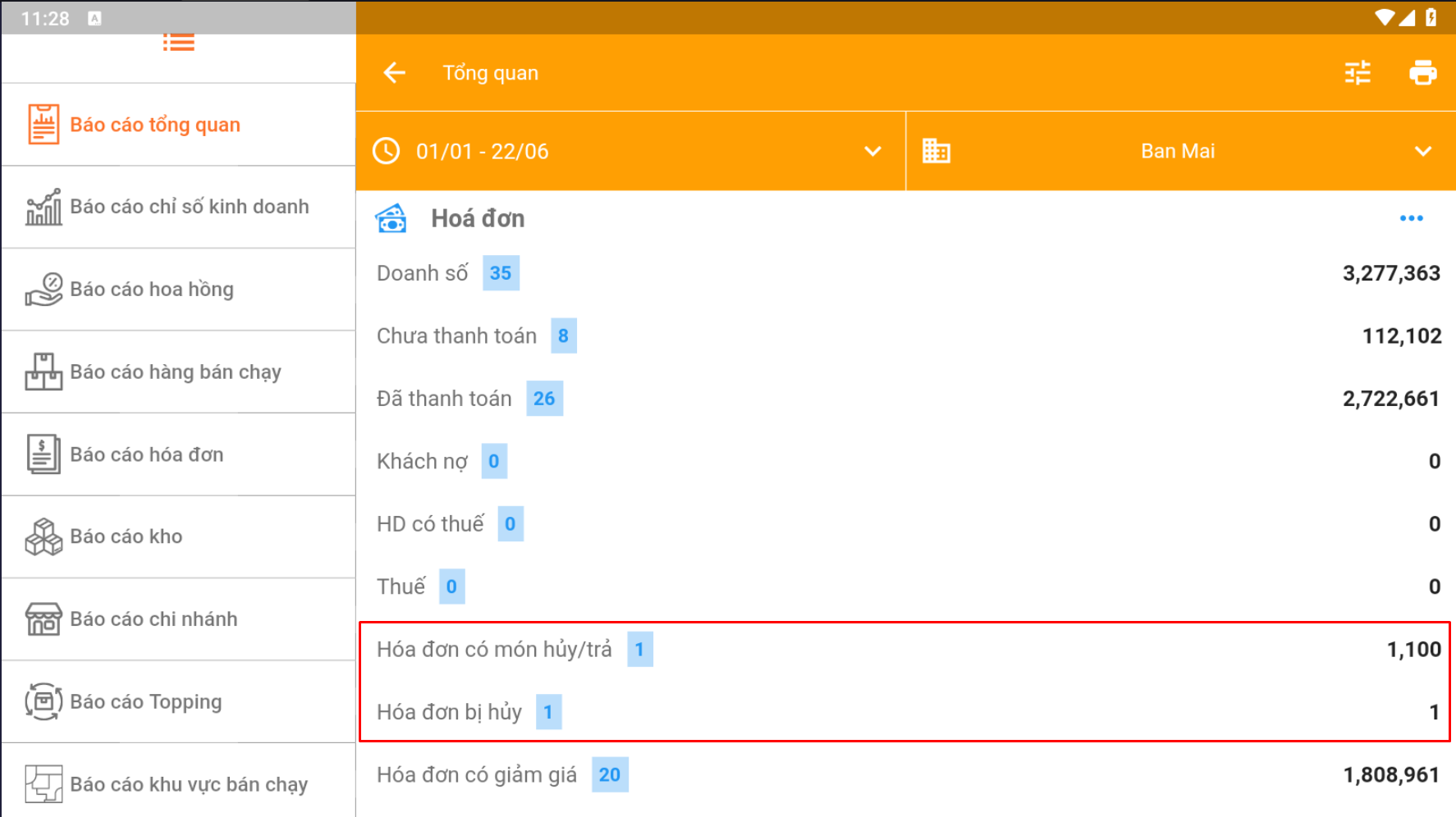Open Báo cáo hoa hồng report
The height and width of the screenshot is (817, 1456).
(152, 290)
